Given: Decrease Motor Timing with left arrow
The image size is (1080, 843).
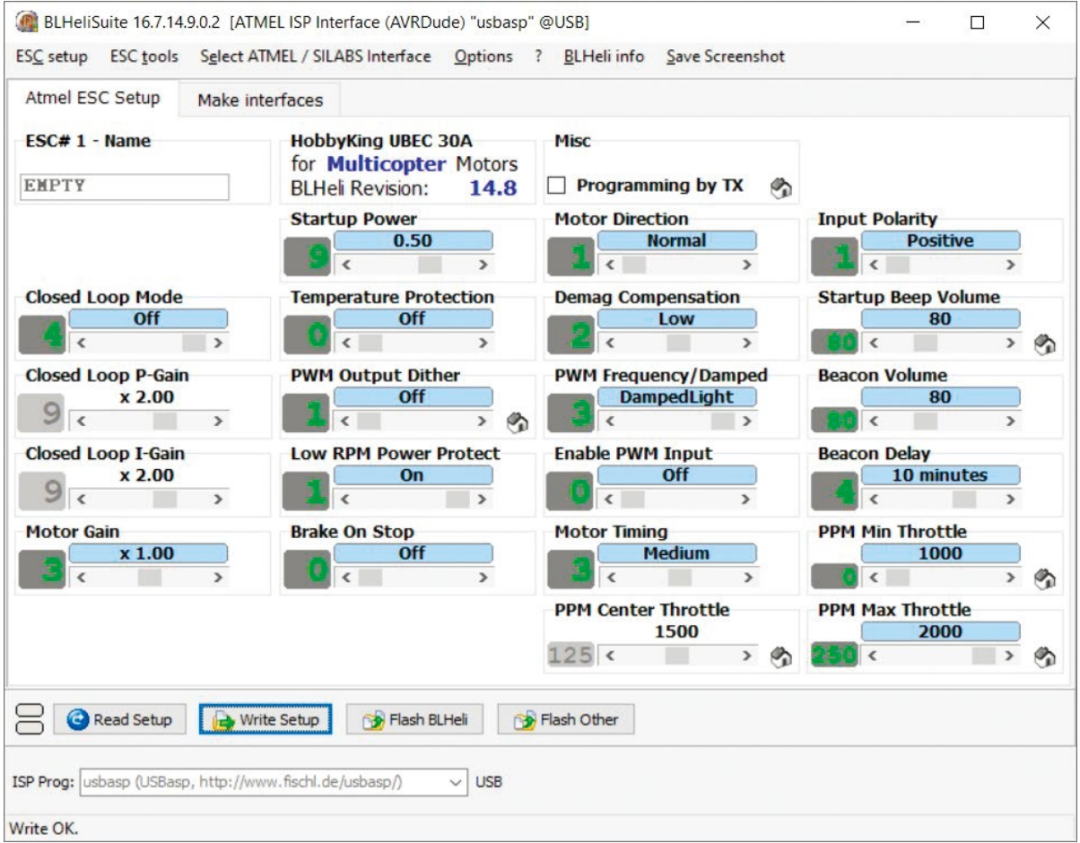Looking at the screenshot, I should click(x=611, y=577).
